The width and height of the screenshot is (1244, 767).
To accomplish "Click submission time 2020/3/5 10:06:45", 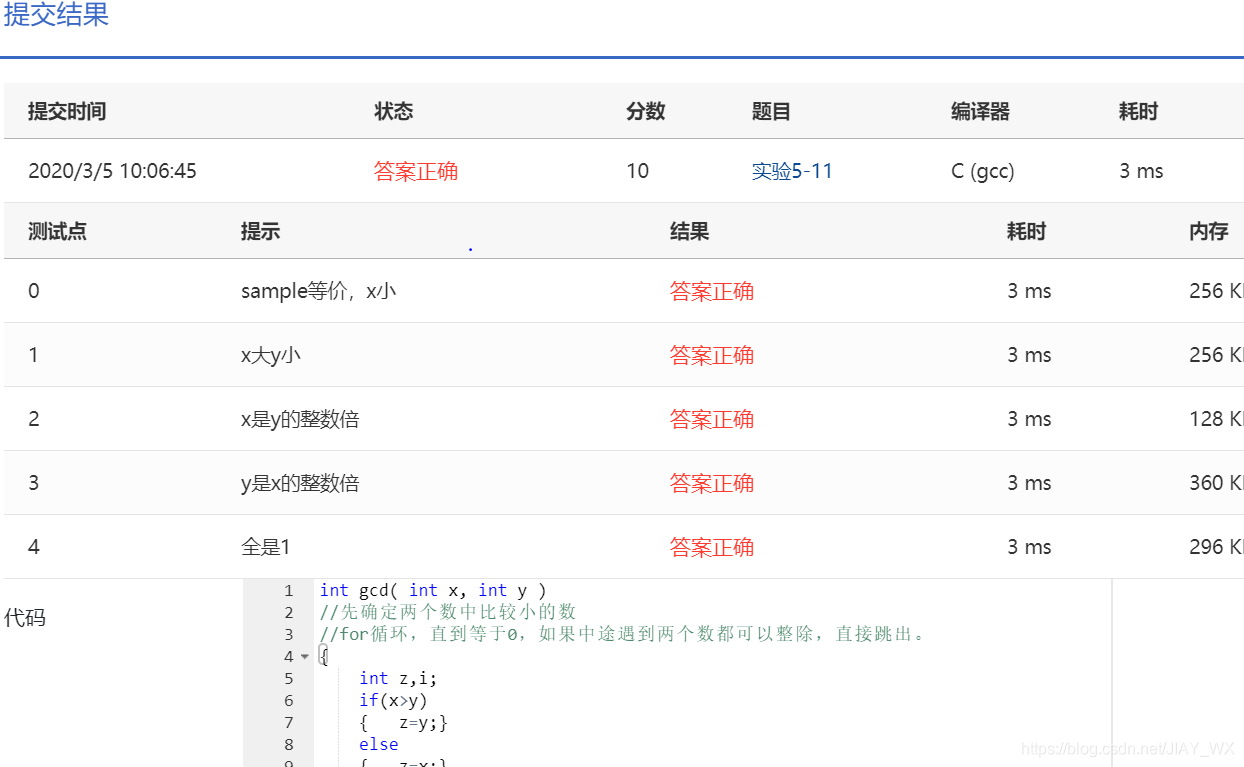I will point(112,171).
